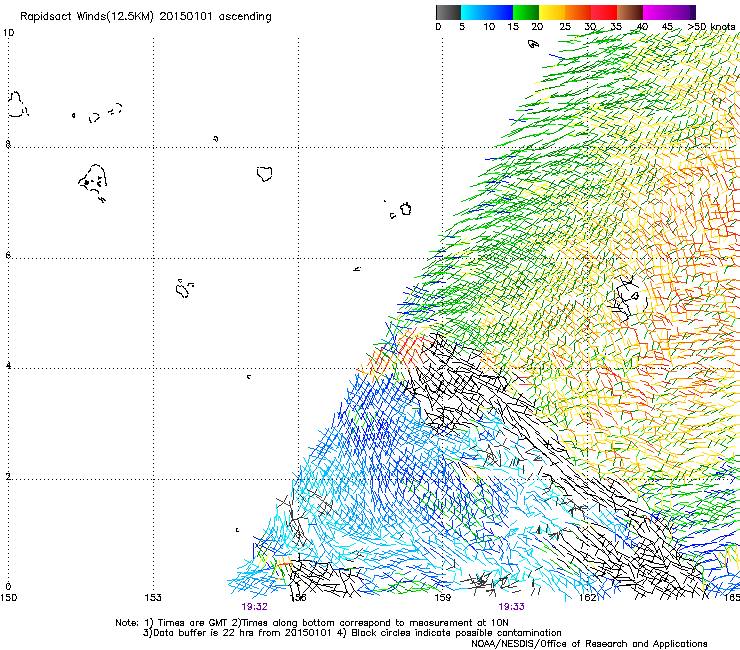Pick the orange 25-30 knots legend swatch
740x650 pixels.
pyautogui.click(x=578, y=12)
